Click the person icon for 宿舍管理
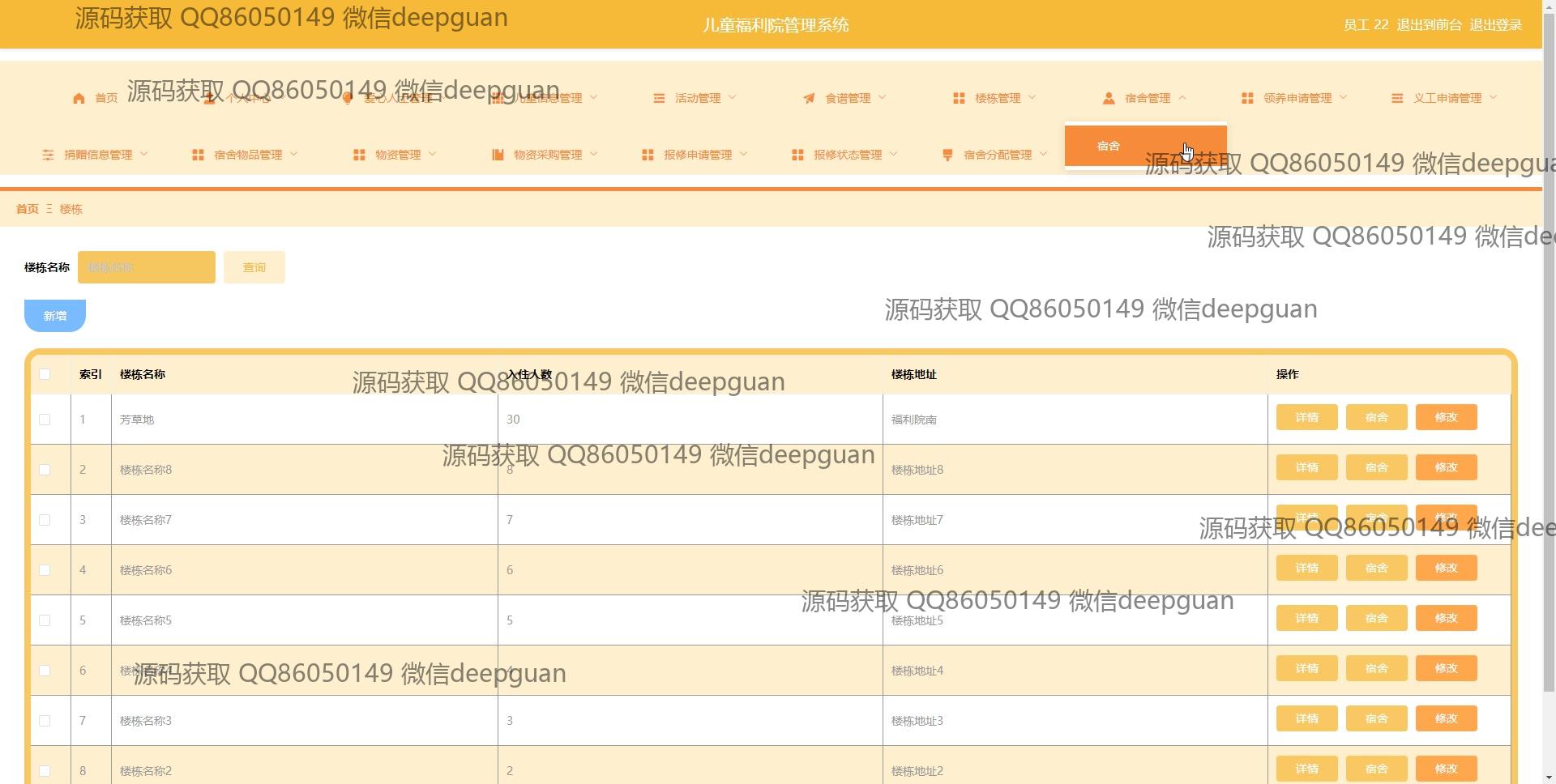Screen dimensions: 1556x784 point(1109,98)
